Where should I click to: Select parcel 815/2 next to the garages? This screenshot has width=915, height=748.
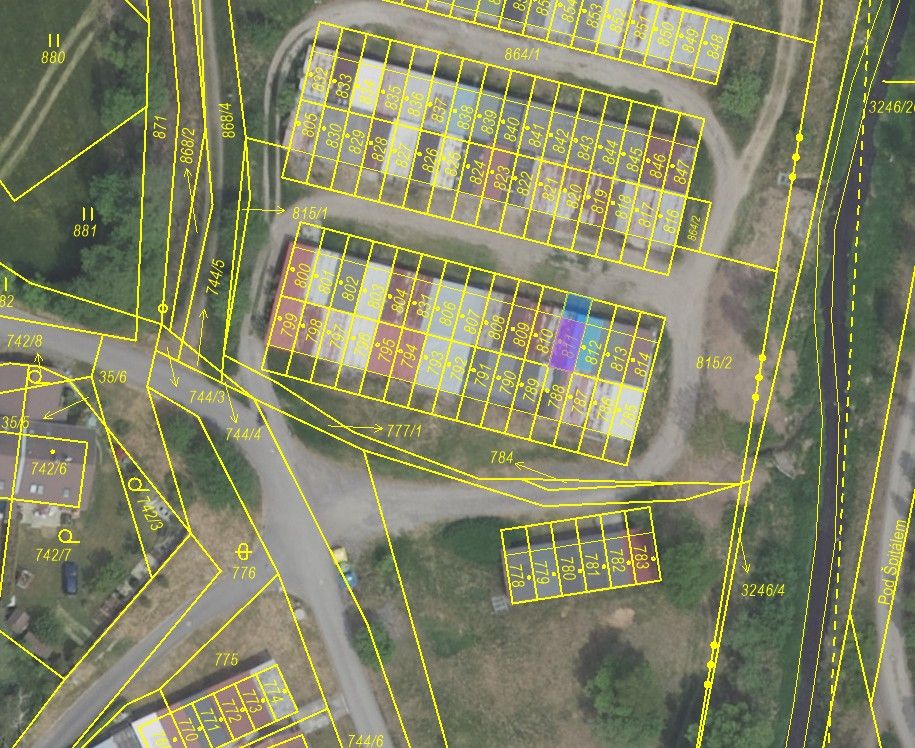point(714,362)
